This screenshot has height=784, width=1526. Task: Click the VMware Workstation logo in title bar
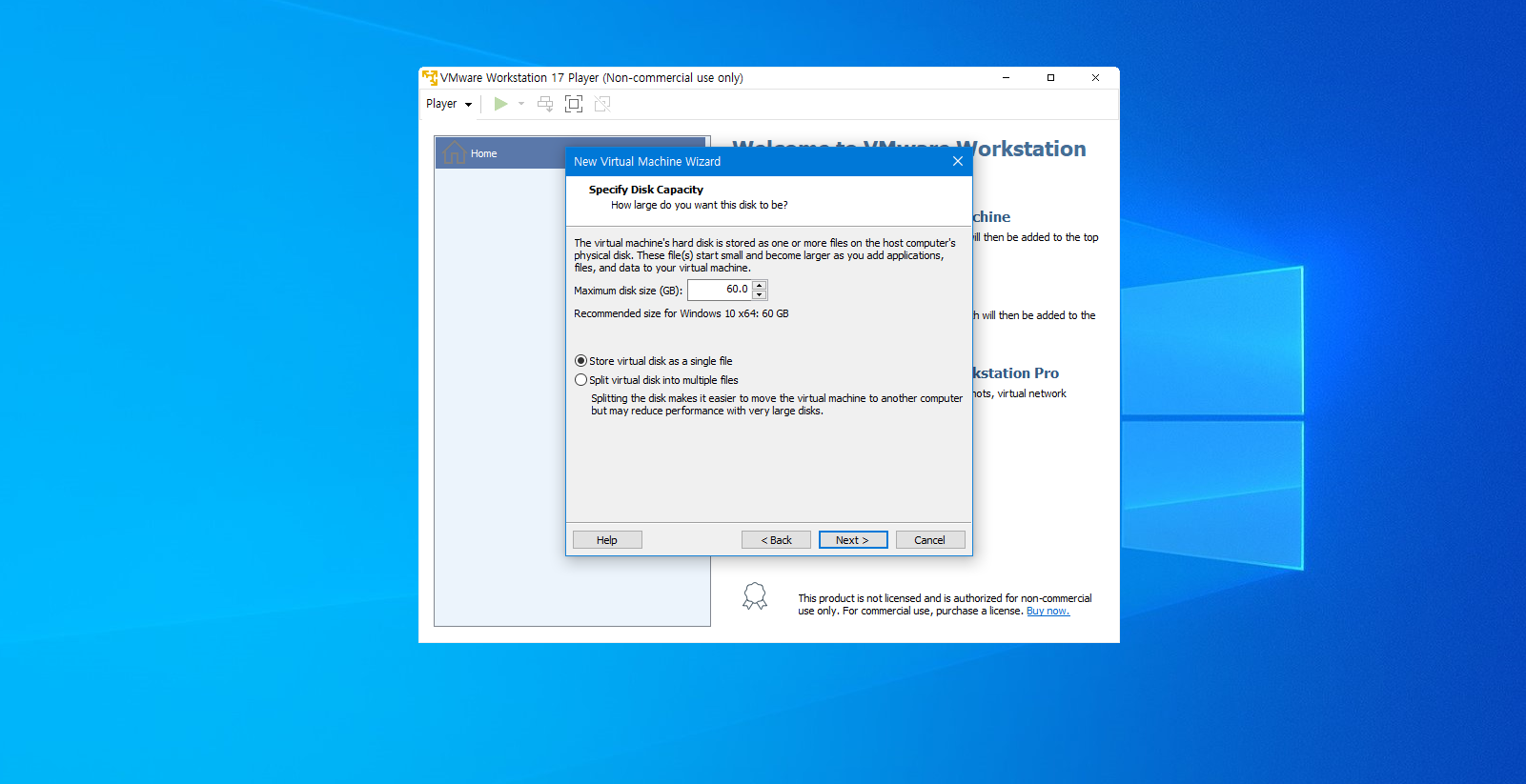430,78
